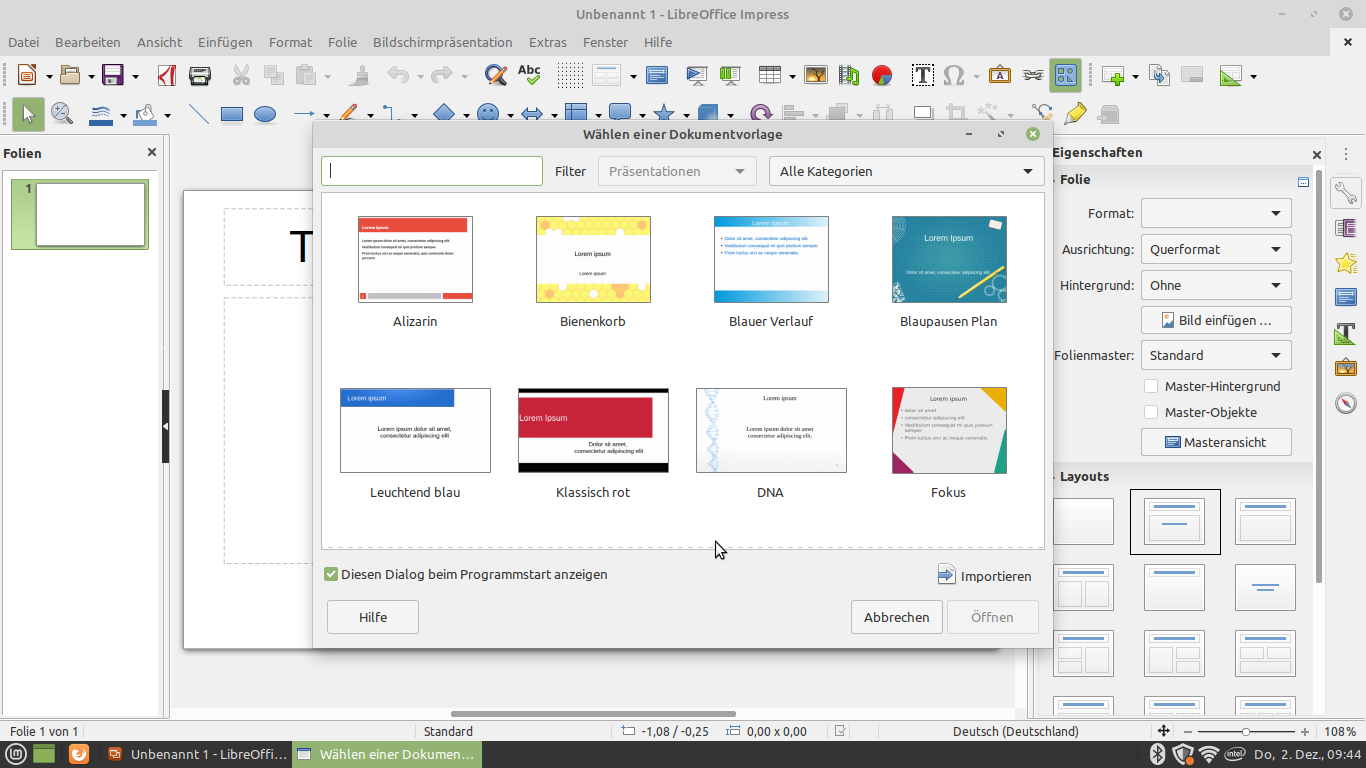1366x768 pixels.
Task: Uncheck 'Diesen Dialog beim Programmstart anzeigen'
Action: (x=331, y=574)
